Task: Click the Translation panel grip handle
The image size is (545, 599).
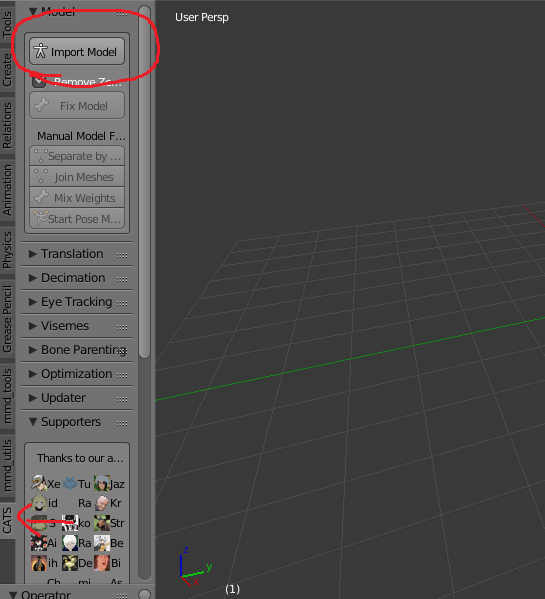Action: click(x=122, y=255)
